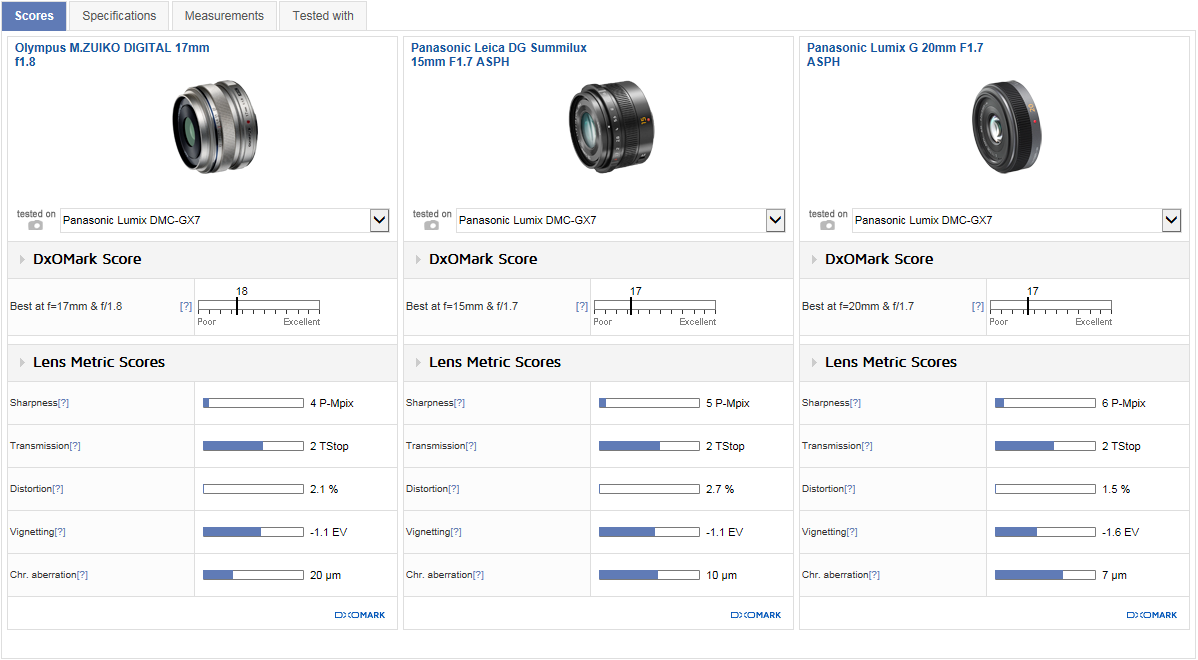Click the 7 µm chromatic aberration value
Viewport: 1198px width, 660px height.
pyautogui.click(x=1114, y=575)
